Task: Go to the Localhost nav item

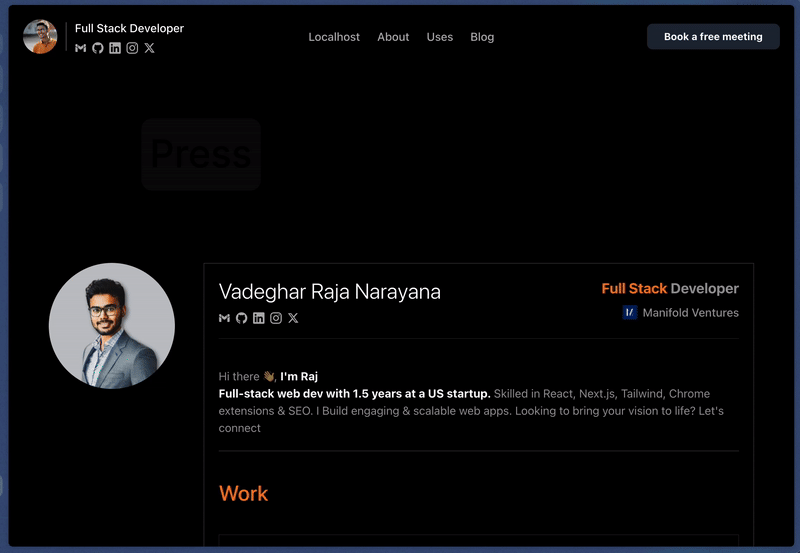Action: pos(334,37)
